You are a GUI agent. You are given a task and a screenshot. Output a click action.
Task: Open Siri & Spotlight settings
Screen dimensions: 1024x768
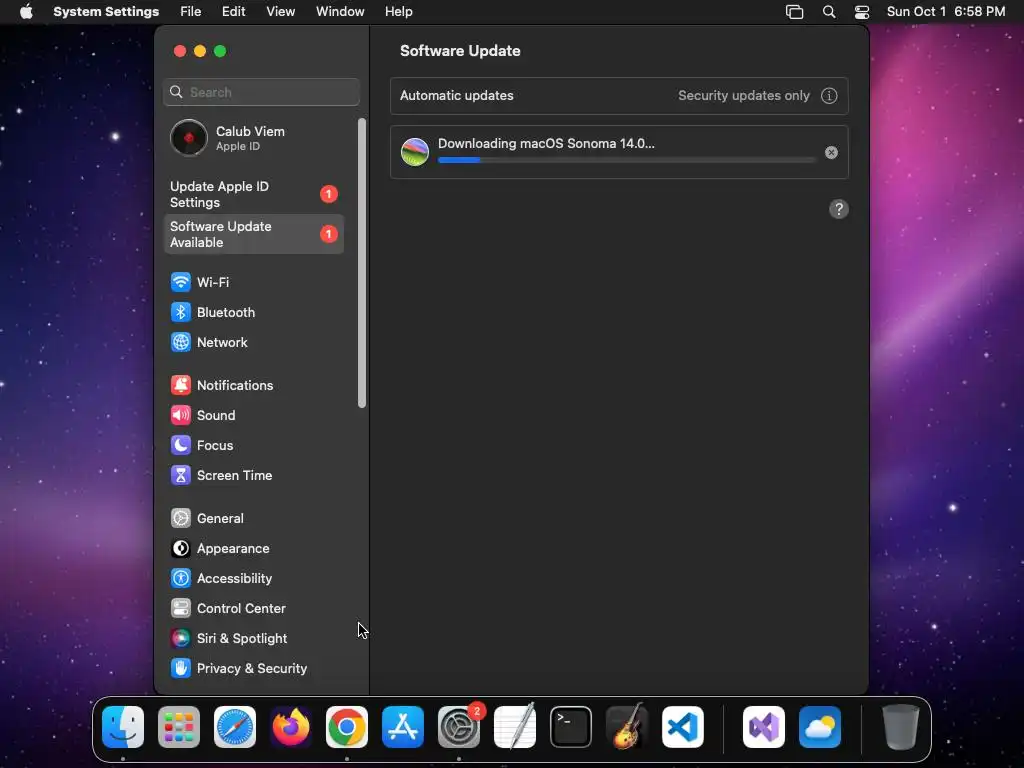253,639
